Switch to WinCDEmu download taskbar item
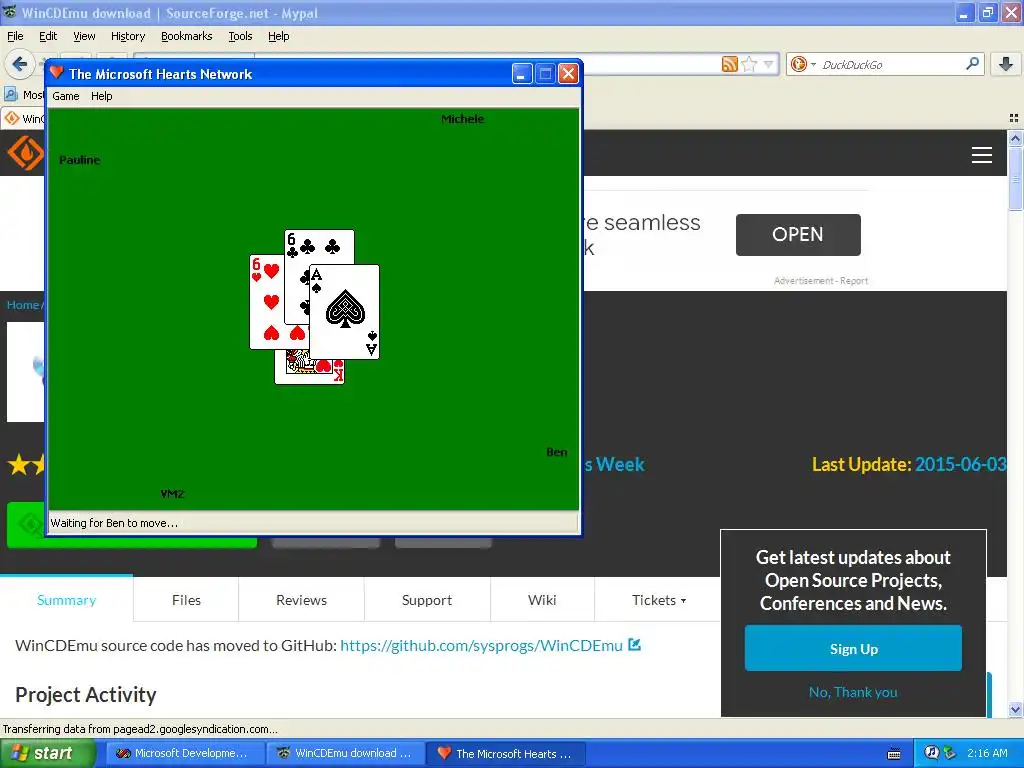Screen dimensions: 1024x768 click(x=345, y=753)
